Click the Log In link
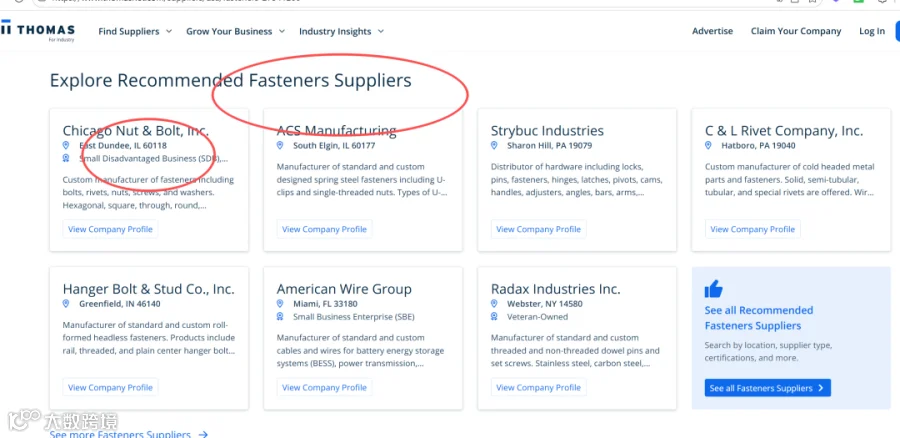Image resolution: width=900 pixels, height=438 pixels. [872, 32]
